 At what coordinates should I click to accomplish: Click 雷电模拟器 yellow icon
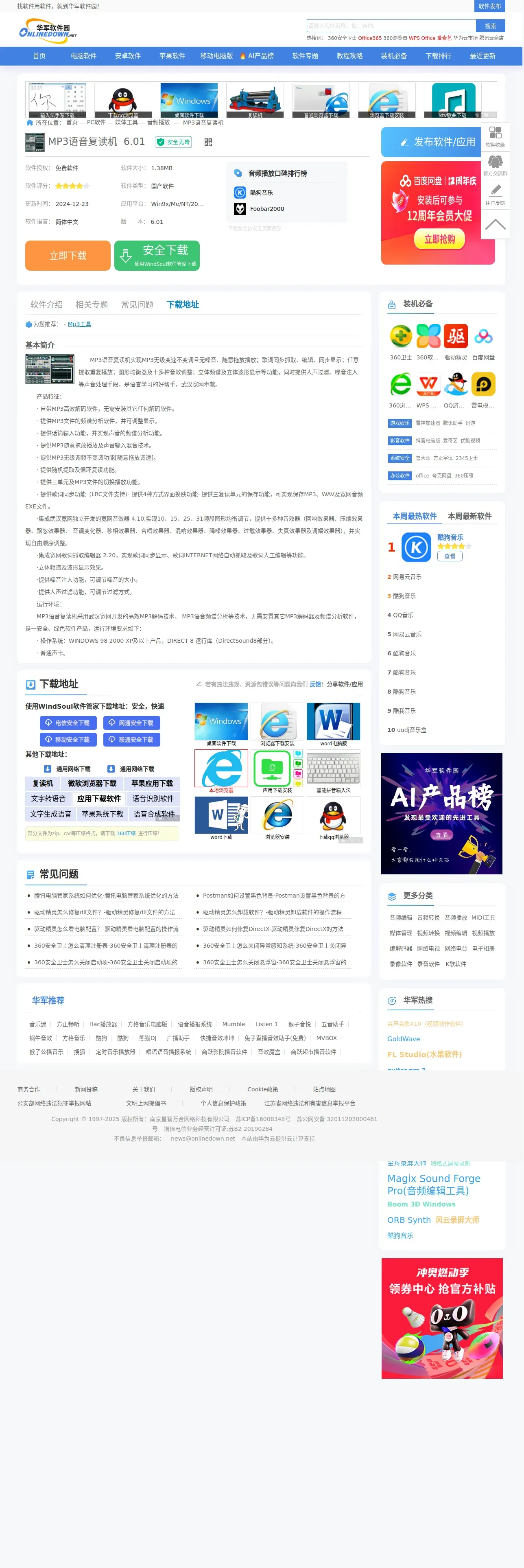tap(483, 384)
